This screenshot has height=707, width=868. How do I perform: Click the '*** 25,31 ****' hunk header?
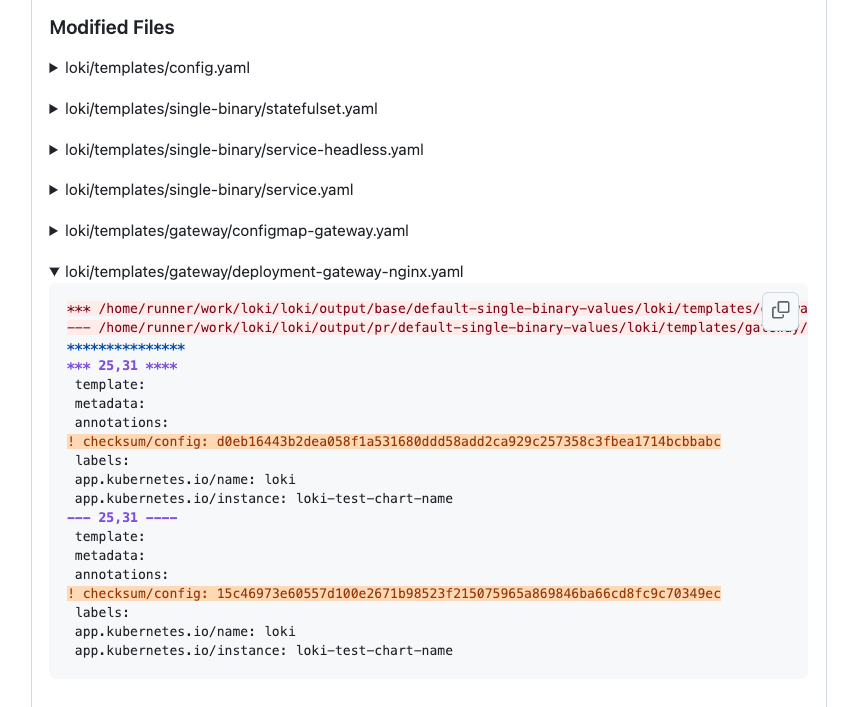point(121,366)
